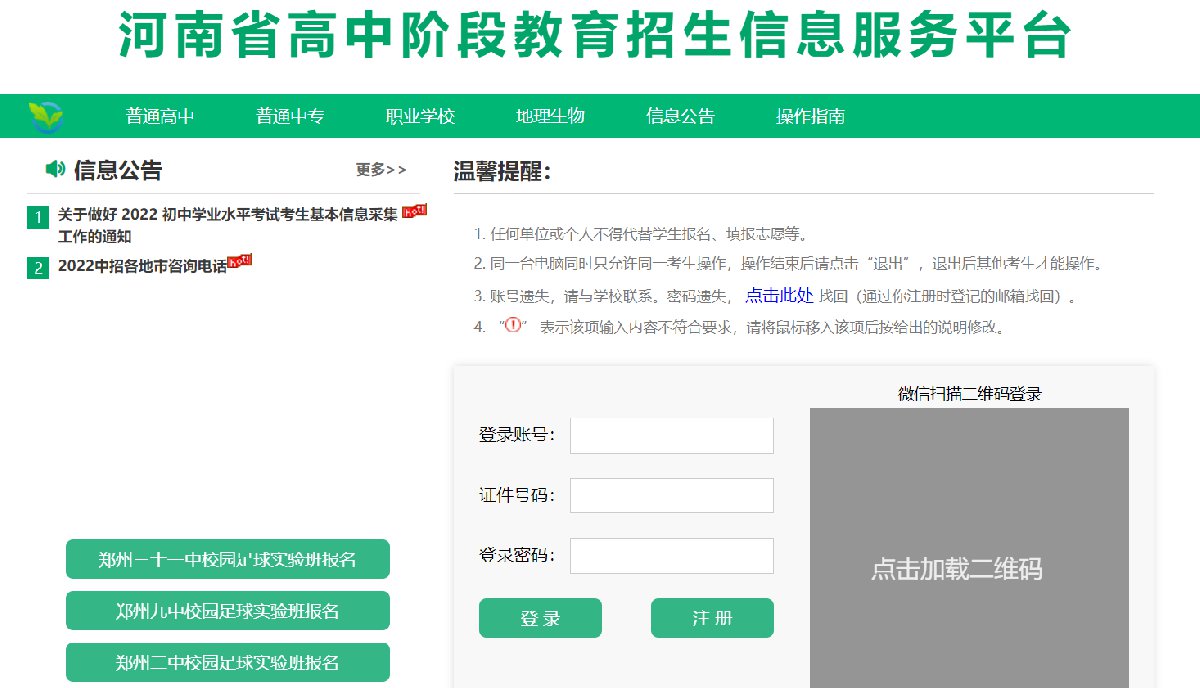Viewport: 1200px width, 688px height.
Task: Click the 温馨提醒 heading
Action: tap(502, 171)
